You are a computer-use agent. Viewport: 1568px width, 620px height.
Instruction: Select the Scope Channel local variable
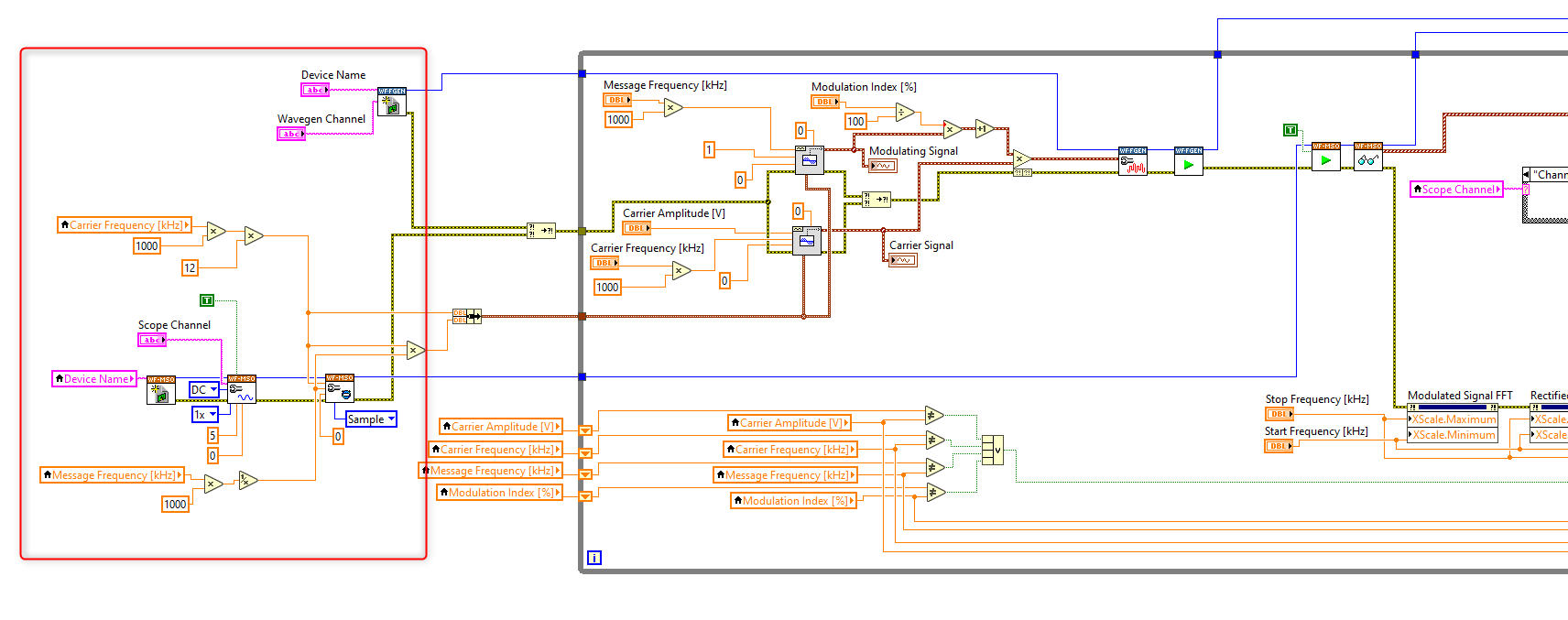1456,190
